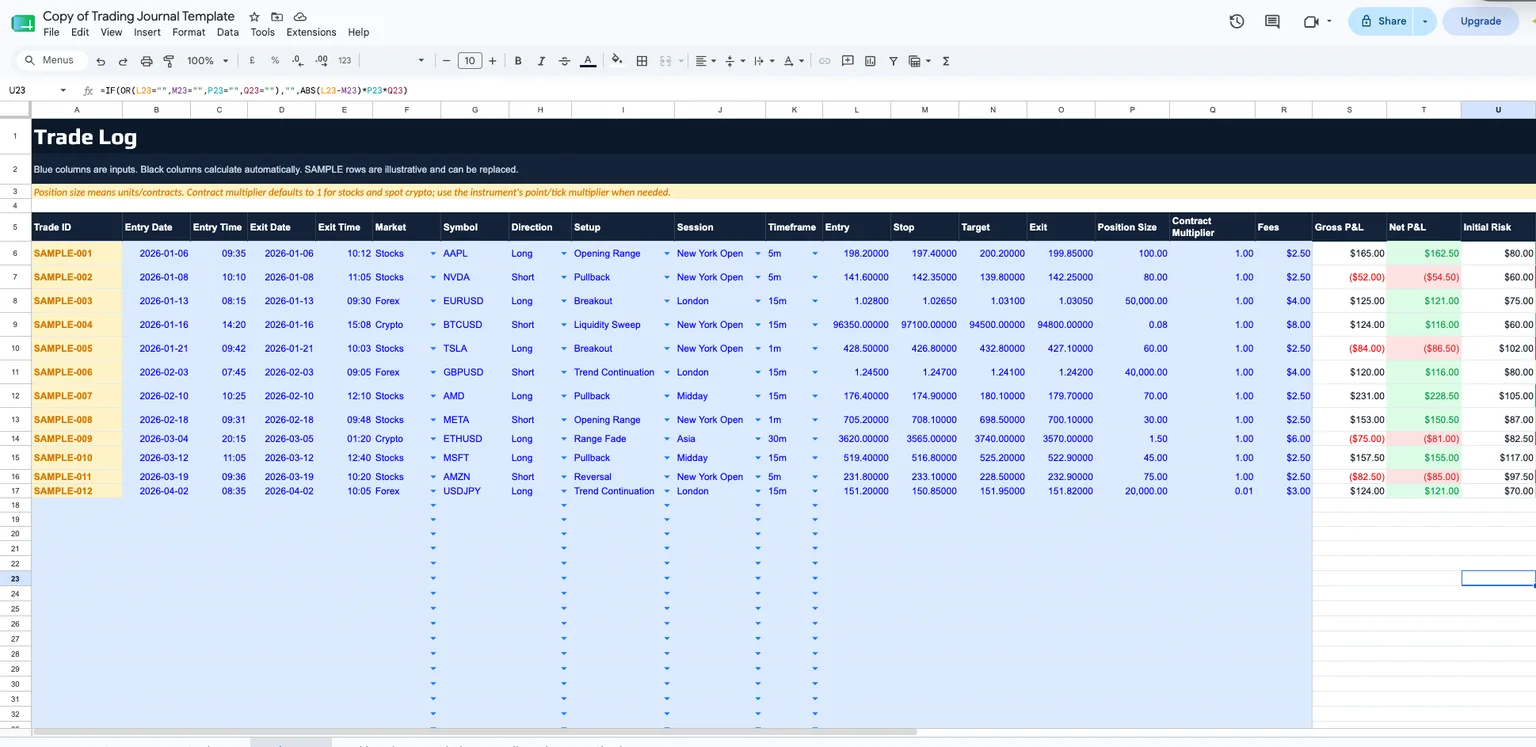Image resolution: width=1536 pixels, height=747 pixels.
Task: Toggle bold formatting
Action: click(x=518, y=61)
